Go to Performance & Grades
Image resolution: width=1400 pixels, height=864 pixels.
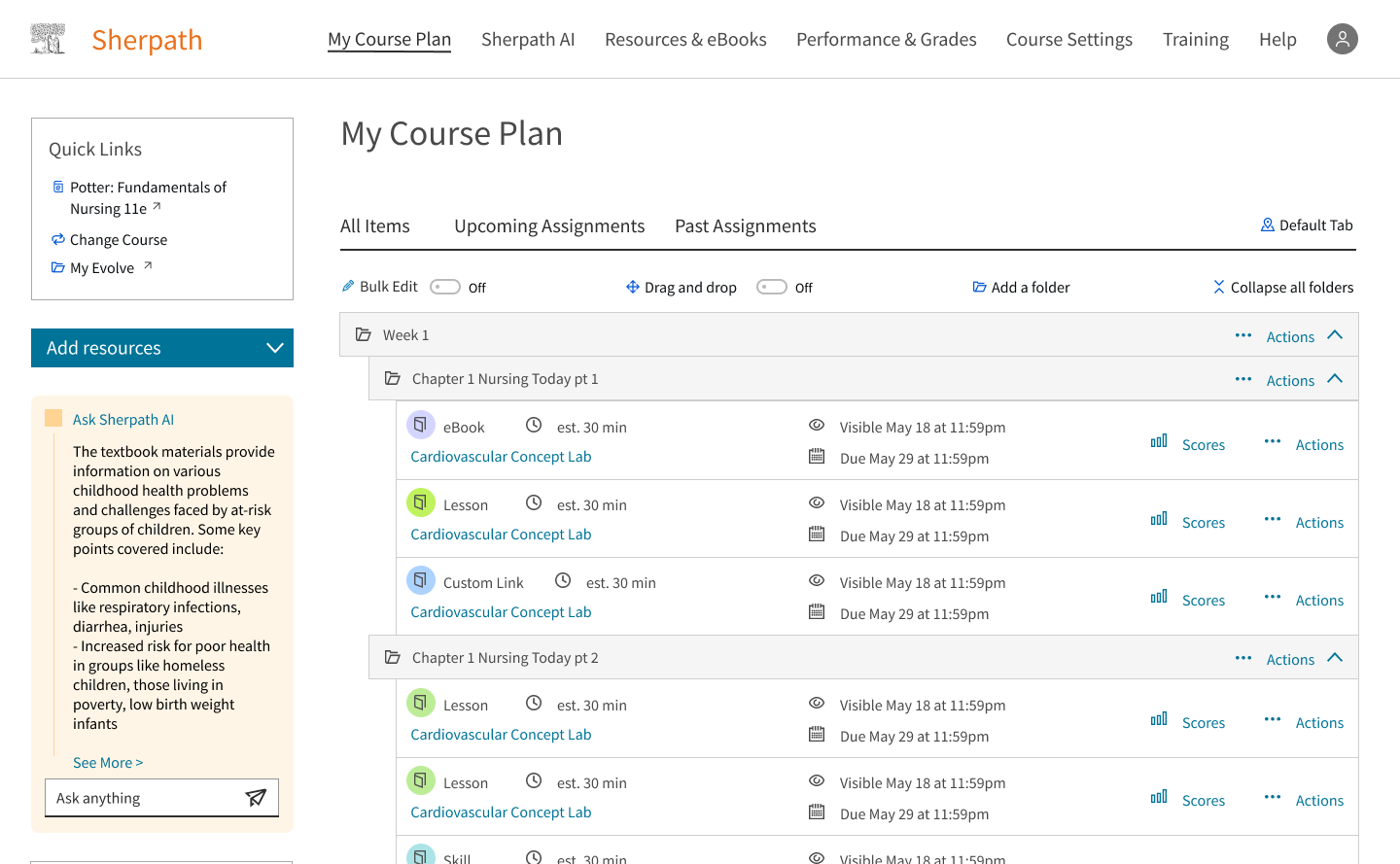pyautogui.click(x=887, y=39)
